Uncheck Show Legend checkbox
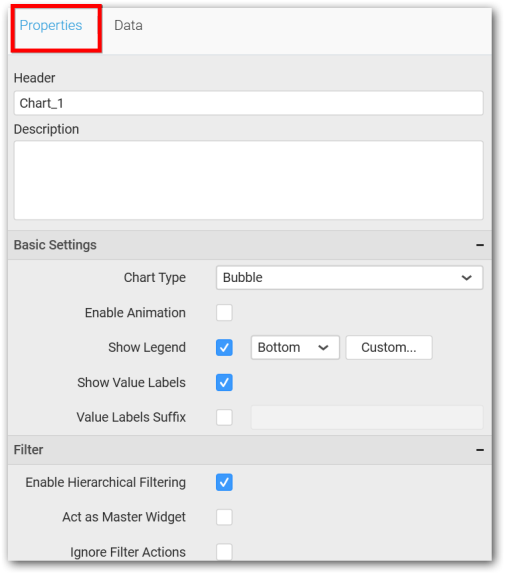 [224, 347]
